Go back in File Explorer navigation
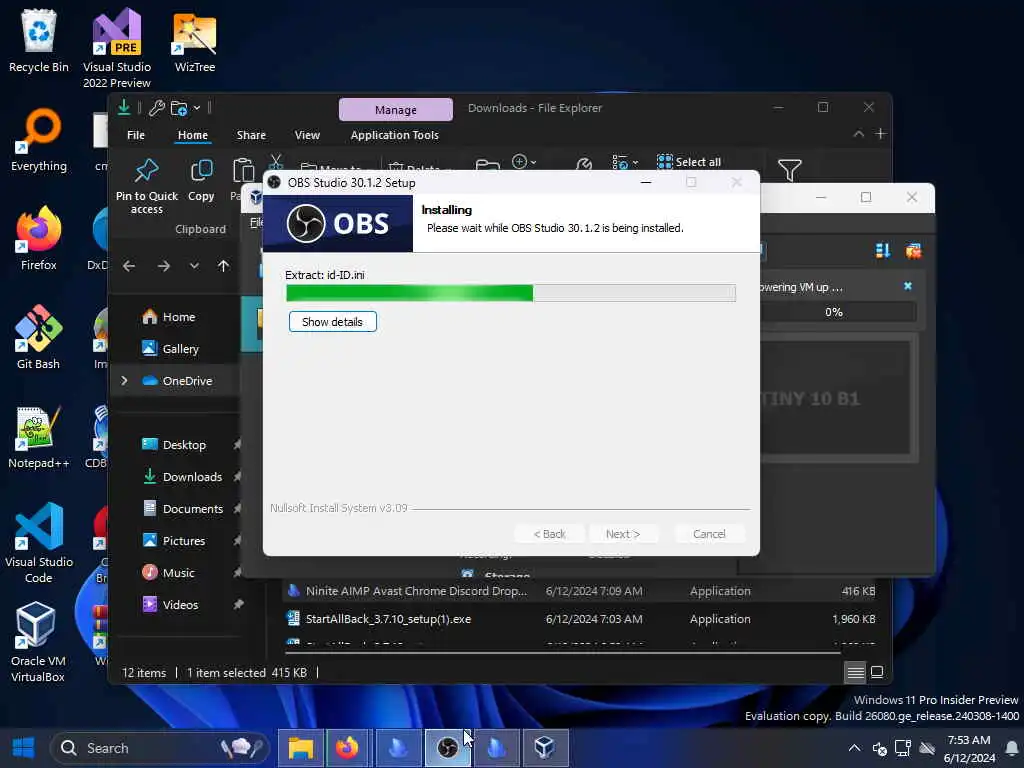1024x768 pixels. coord(129,266)
